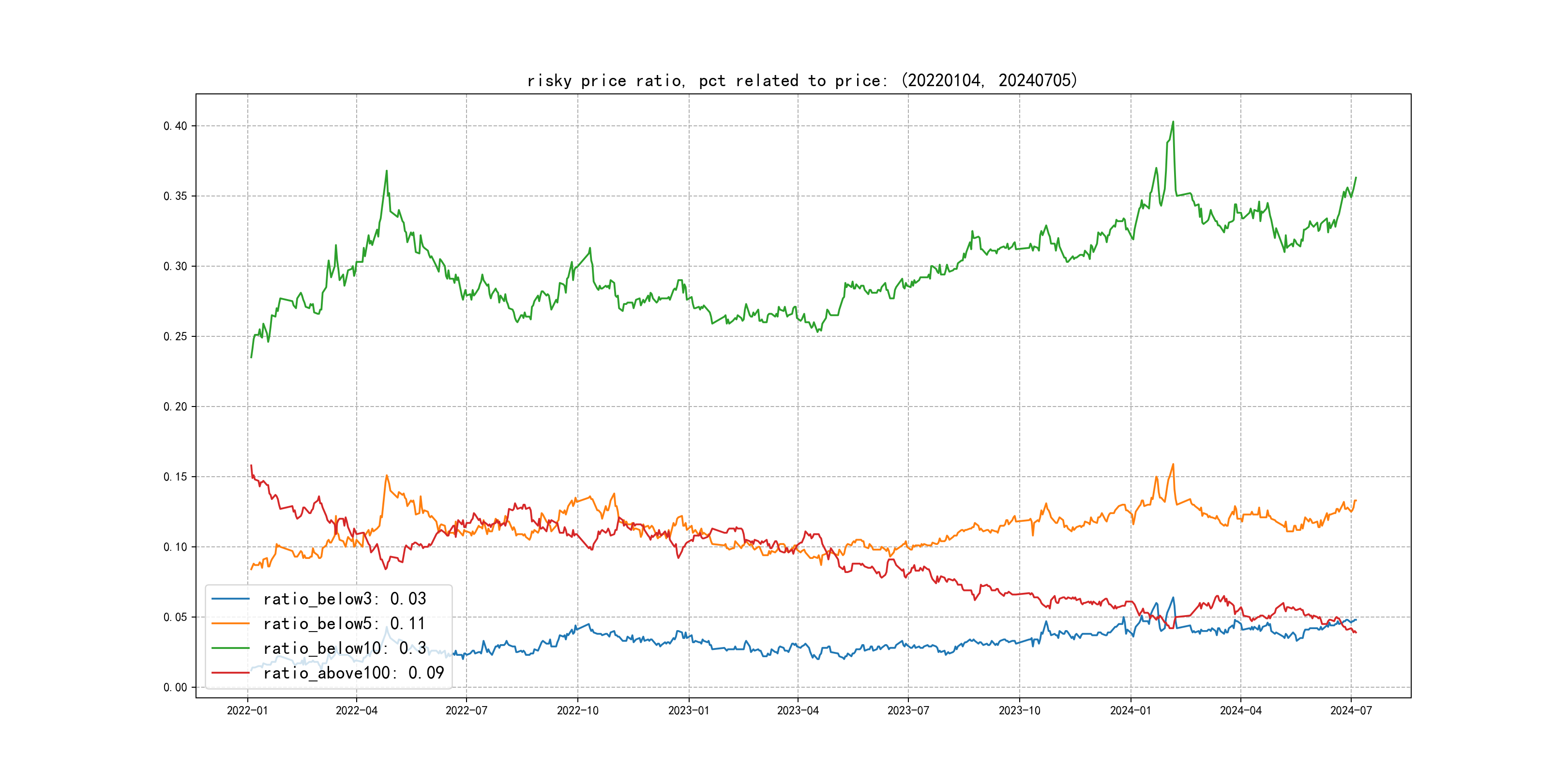Select the 'ratio_above100: 0.09' legend label
The width and height of the screenshot is (1568, 784).
[x=354, y=673]
